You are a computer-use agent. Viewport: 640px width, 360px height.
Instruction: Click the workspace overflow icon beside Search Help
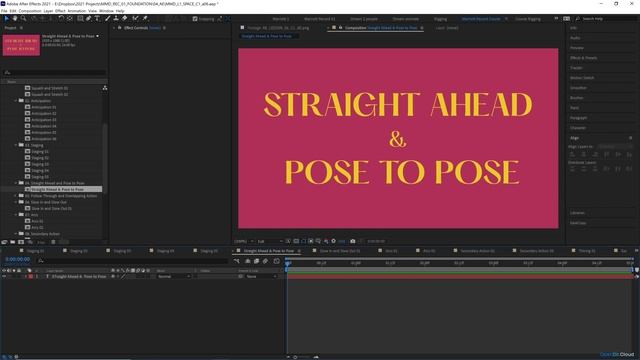tap(556, 18)
